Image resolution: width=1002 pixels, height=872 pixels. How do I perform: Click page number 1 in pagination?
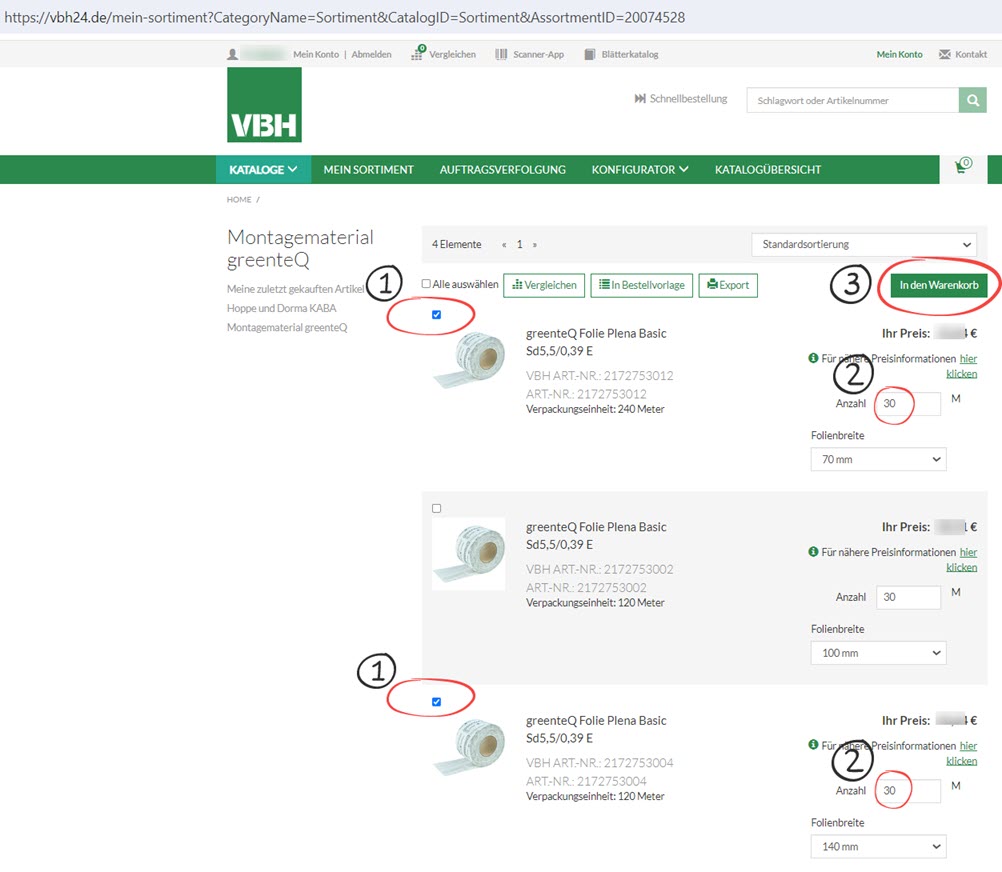pyautogui.click(x=520, y=245)
